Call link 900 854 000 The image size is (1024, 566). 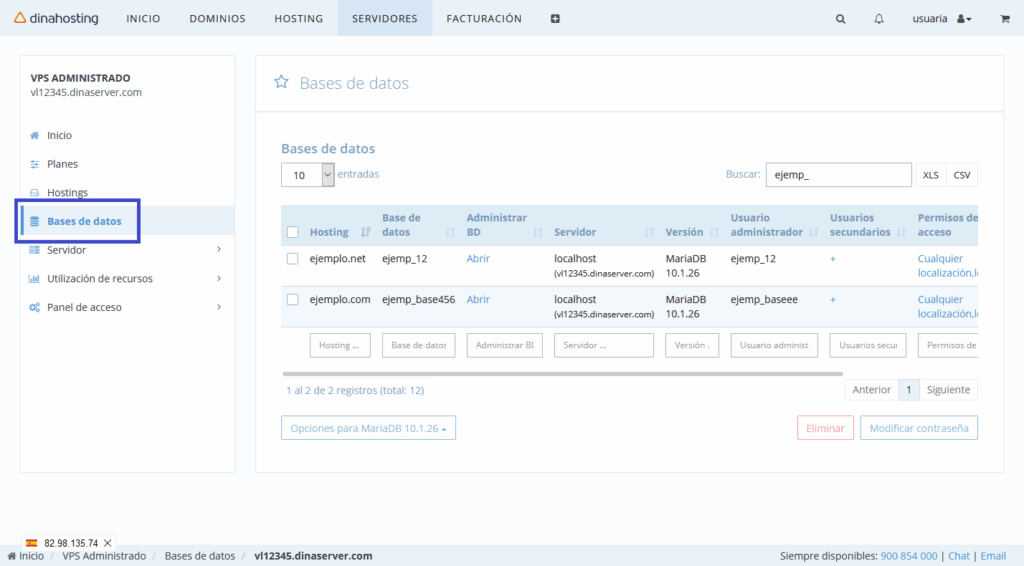tap(908, 556)
